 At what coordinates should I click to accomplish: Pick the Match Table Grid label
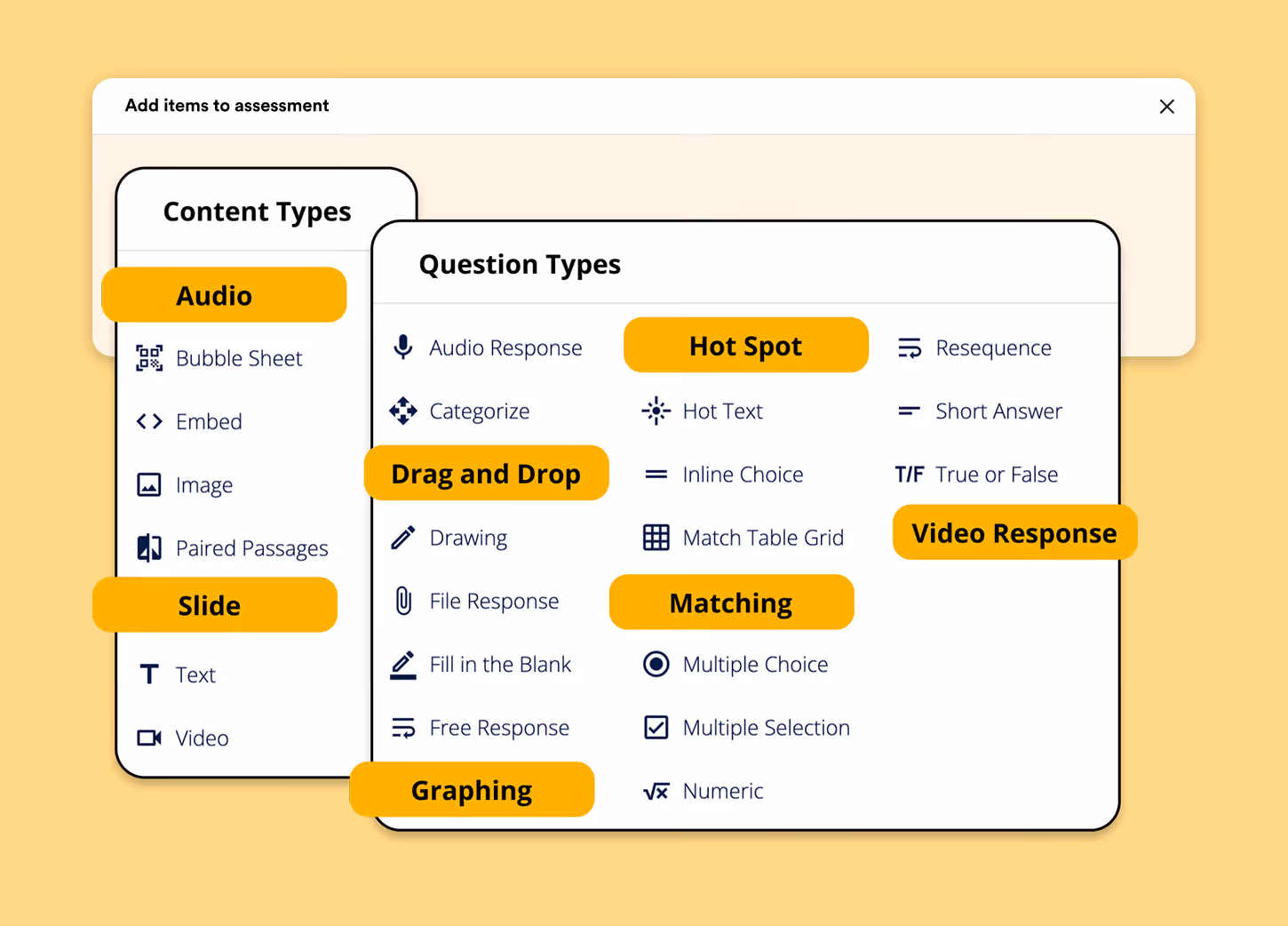point(763,538)
